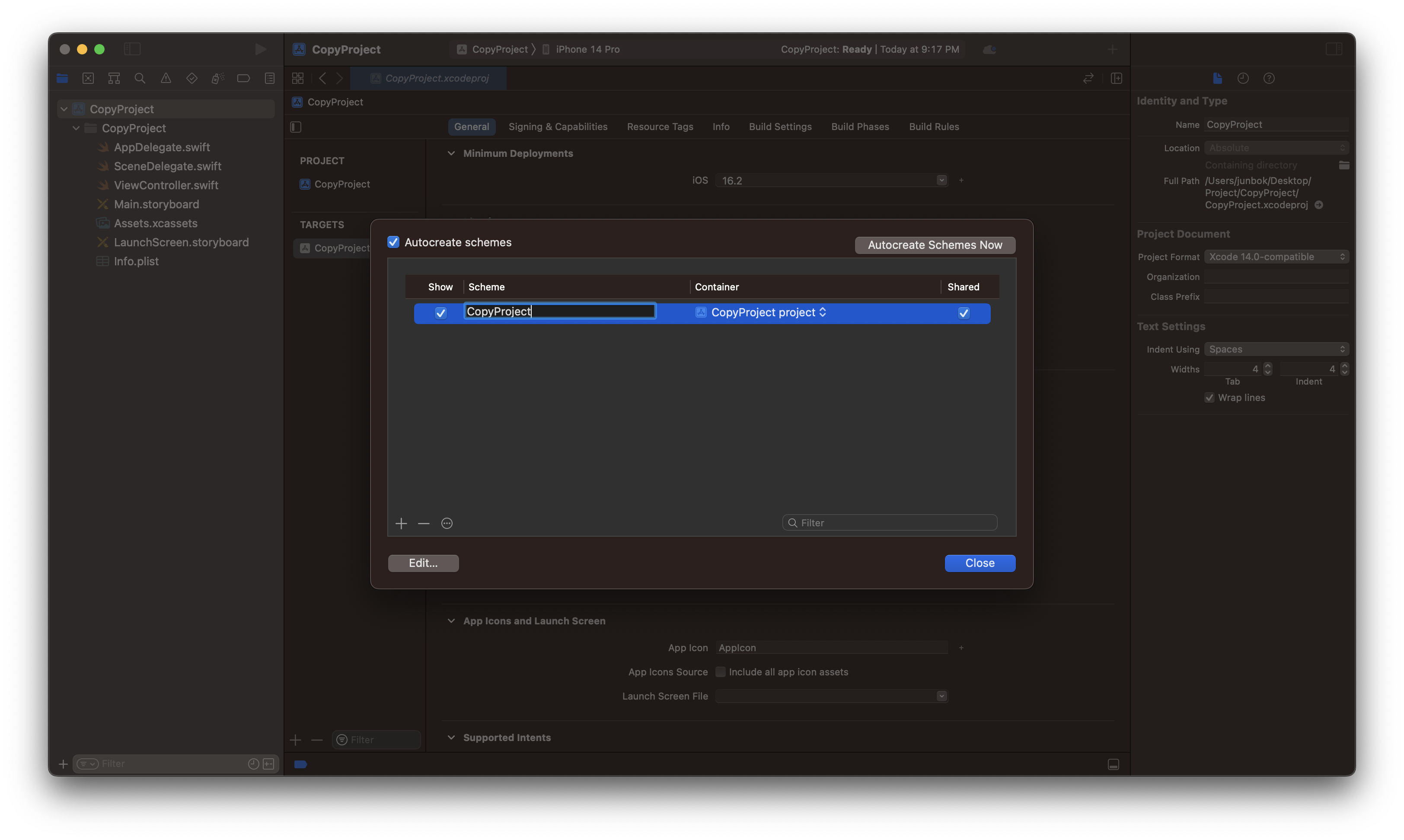Uncheck Show for CopyProject scheme
1404x840 pixels.
[440, 312]
